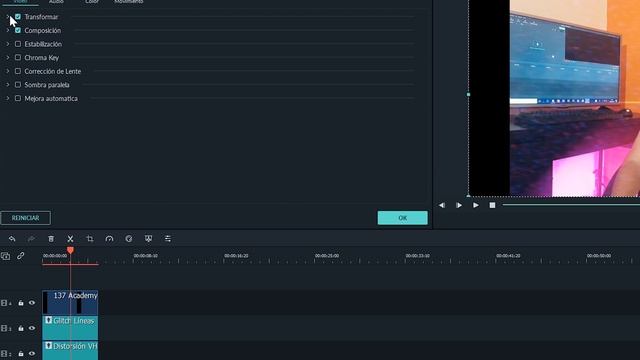Click the Corrección de Lente label
Screen dimensions: 640x360
53,71
